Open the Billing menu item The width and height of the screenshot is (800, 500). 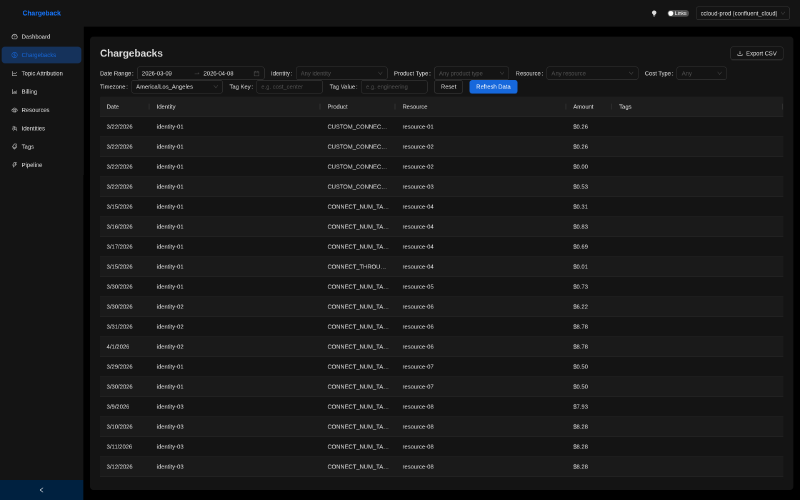coord(41,92)
